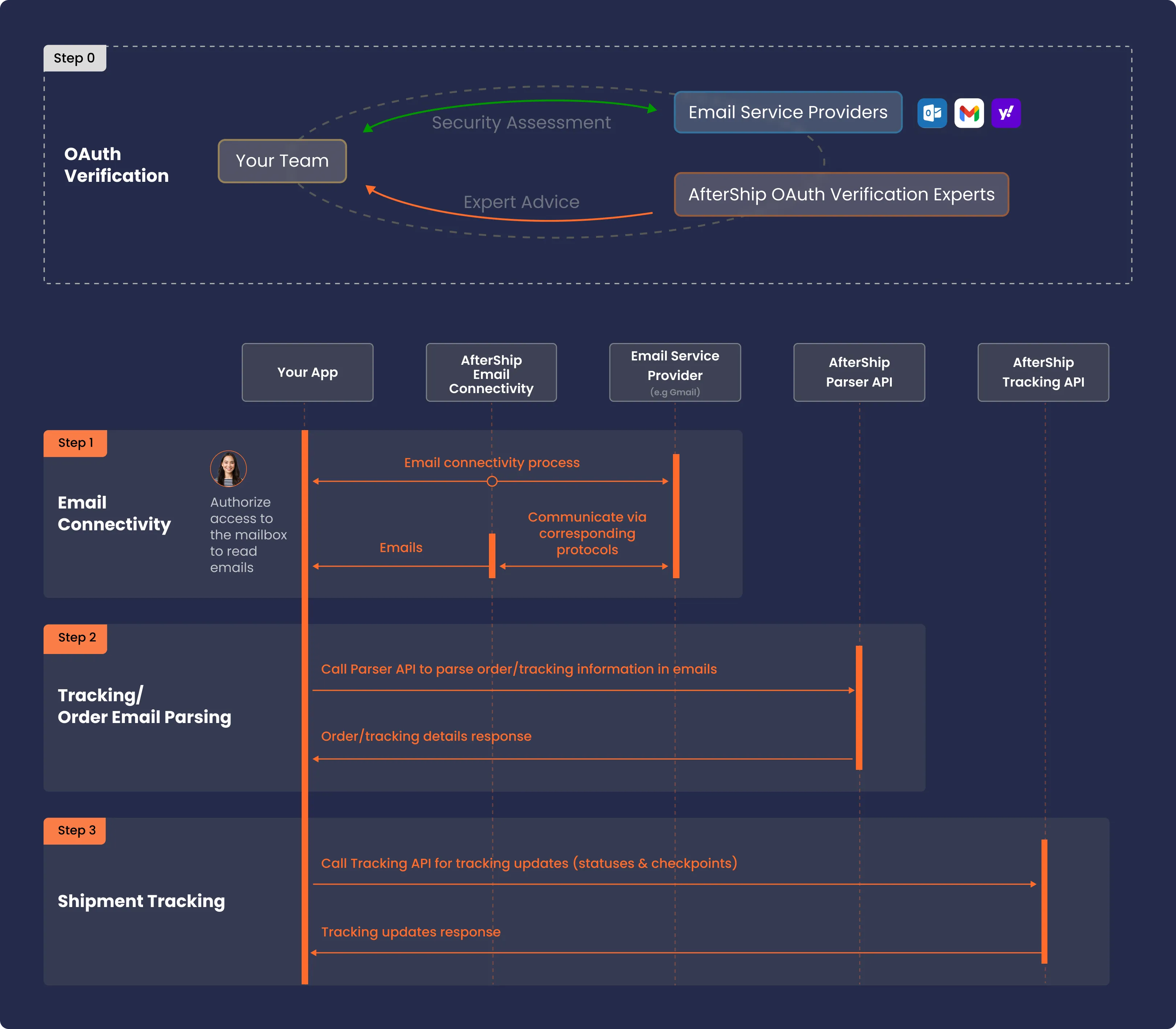Click the small AfterShip Email Connectivity activation bar
Image resolution: width=1176 pixels, height=1029 pixels.
point(492,555)
